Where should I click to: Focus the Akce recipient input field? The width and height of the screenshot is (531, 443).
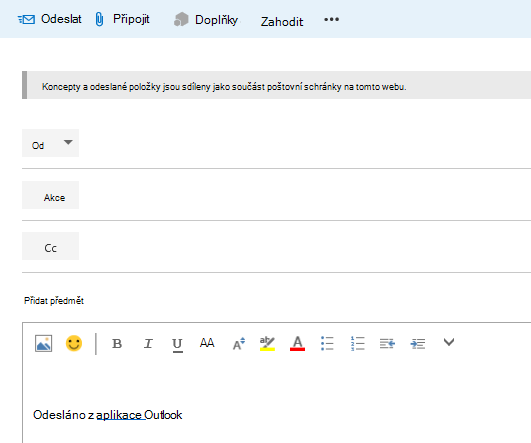[305, 195]
